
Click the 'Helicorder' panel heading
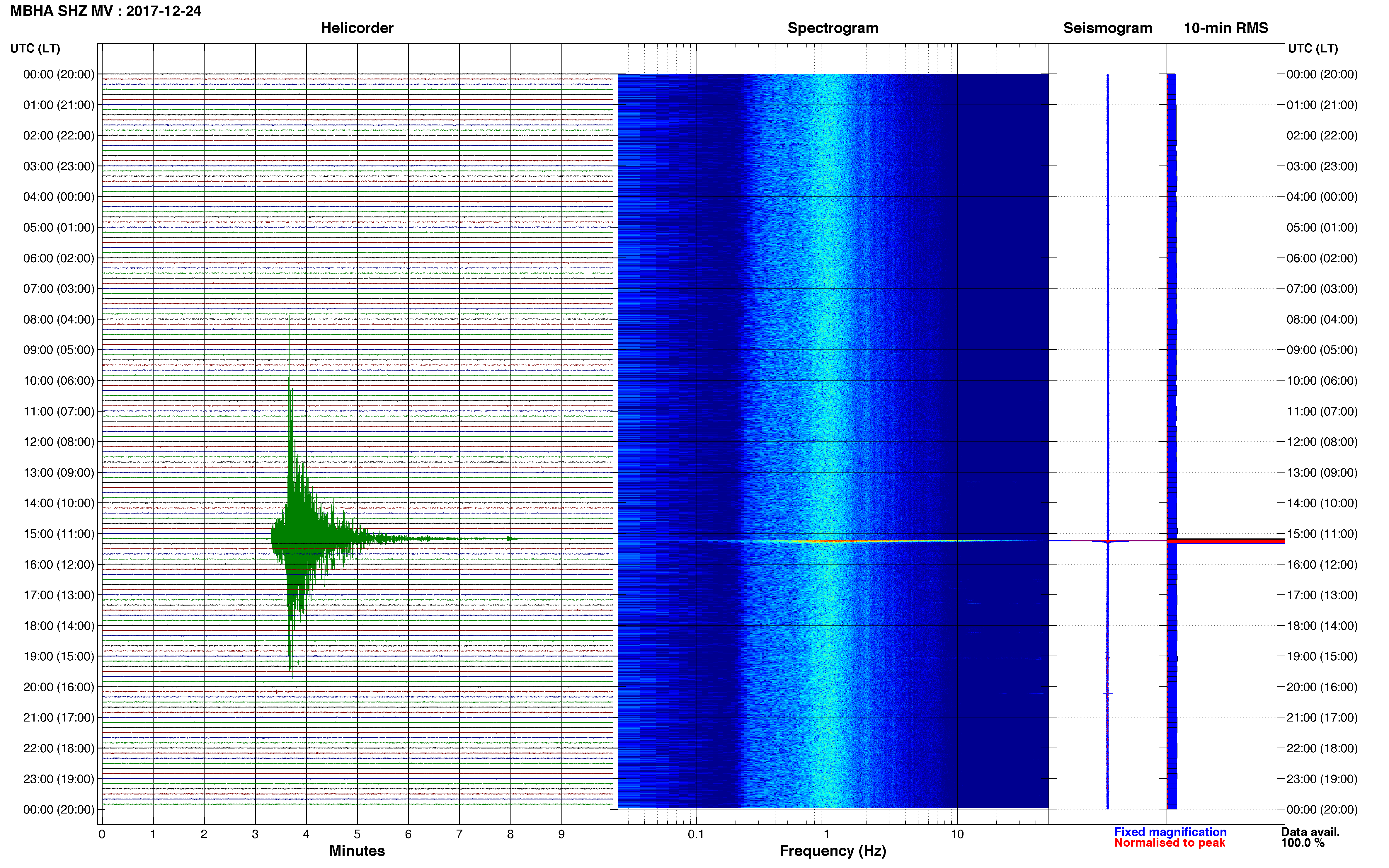[x=357, y=28]
